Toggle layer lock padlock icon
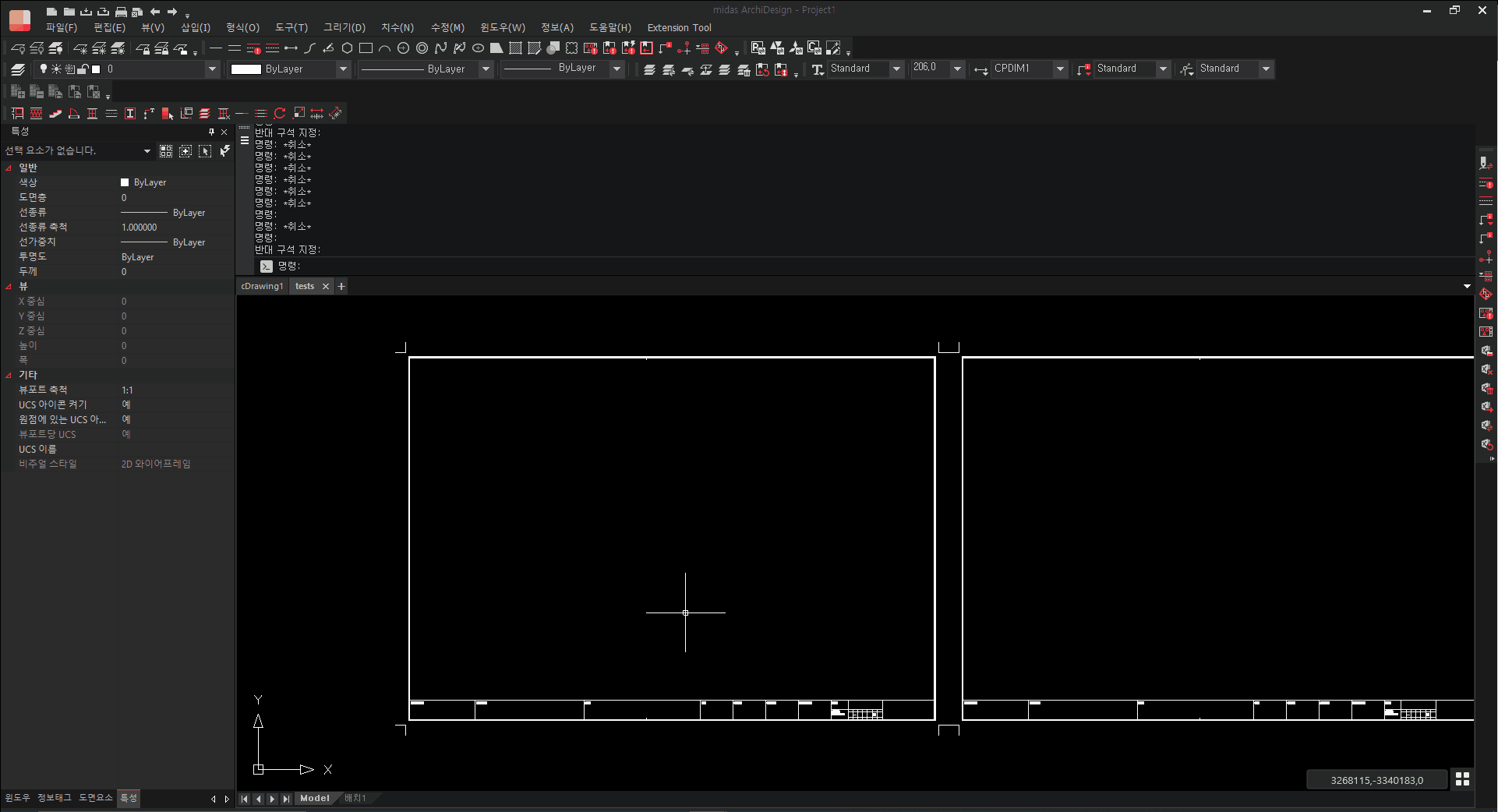 click(83, 69)
